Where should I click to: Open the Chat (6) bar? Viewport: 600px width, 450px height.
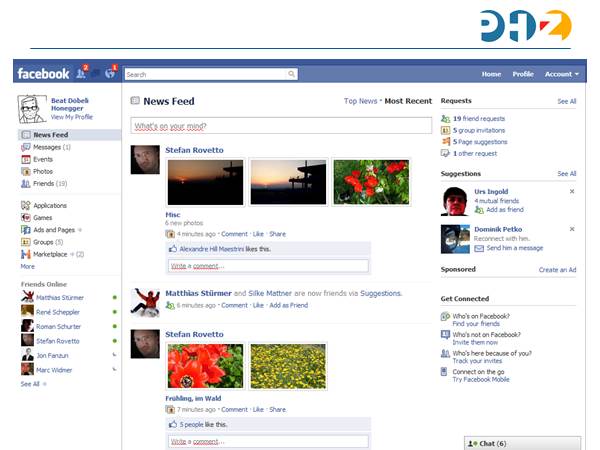tap(522, 443)
